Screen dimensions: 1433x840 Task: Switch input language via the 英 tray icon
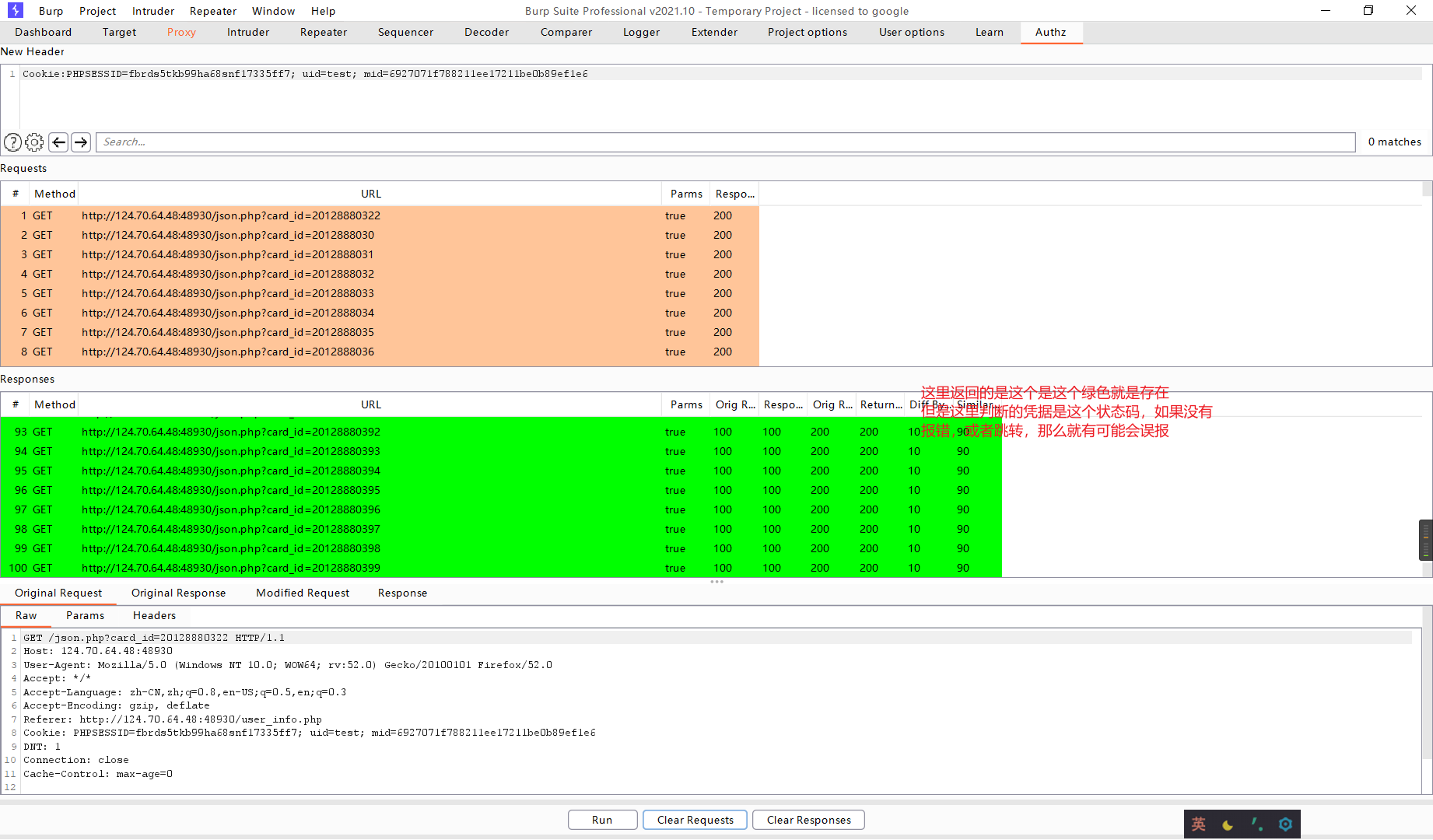click(1197, 824)
